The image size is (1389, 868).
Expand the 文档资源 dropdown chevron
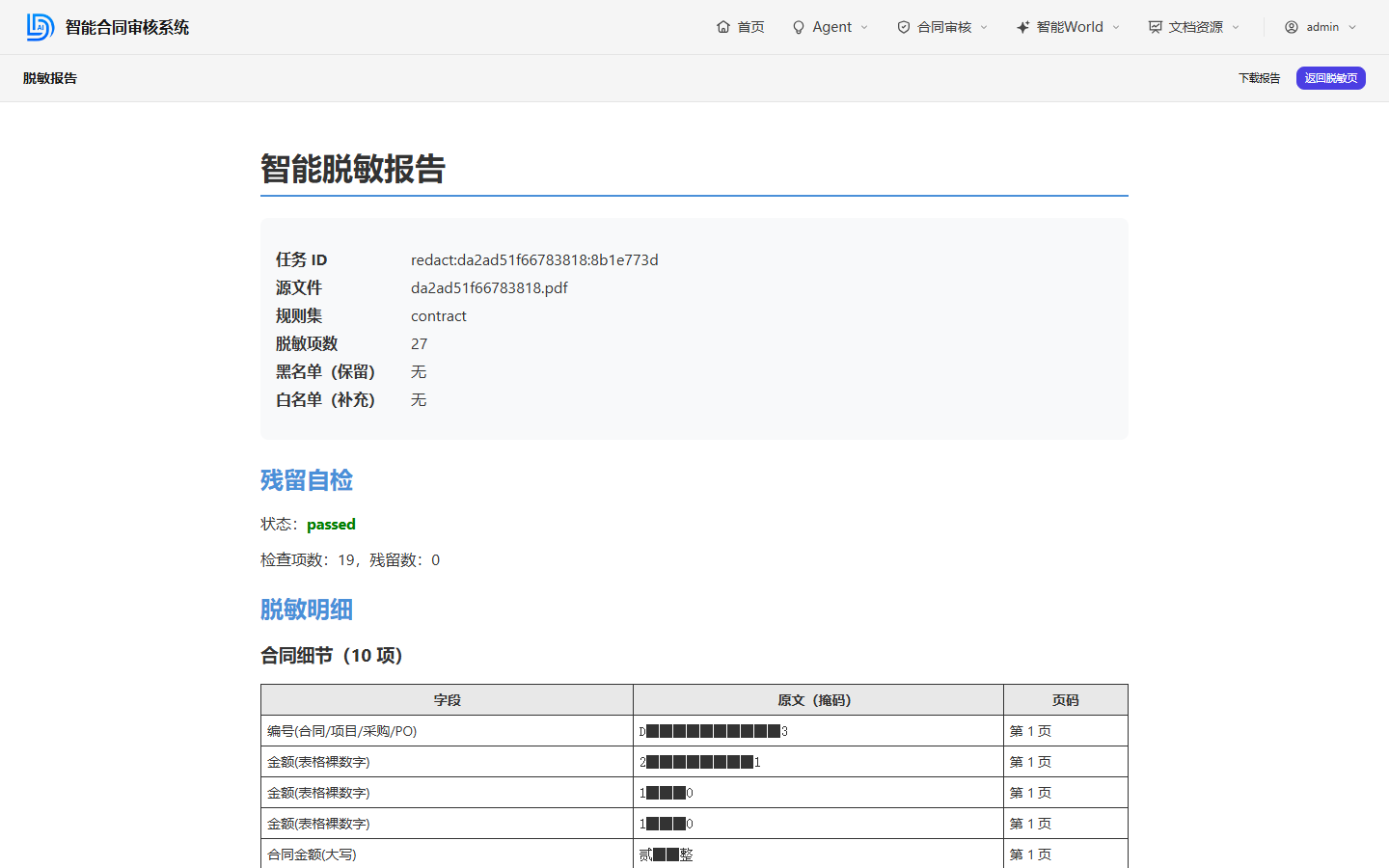coord(1236,27)
